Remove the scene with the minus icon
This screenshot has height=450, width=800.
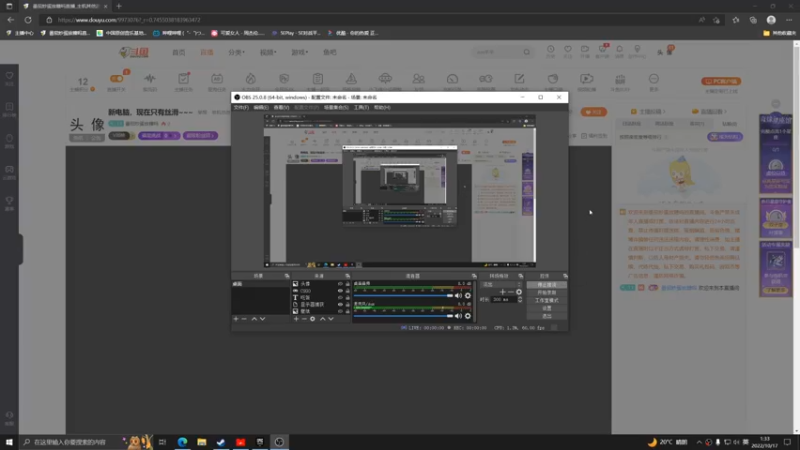pos(244,319)
